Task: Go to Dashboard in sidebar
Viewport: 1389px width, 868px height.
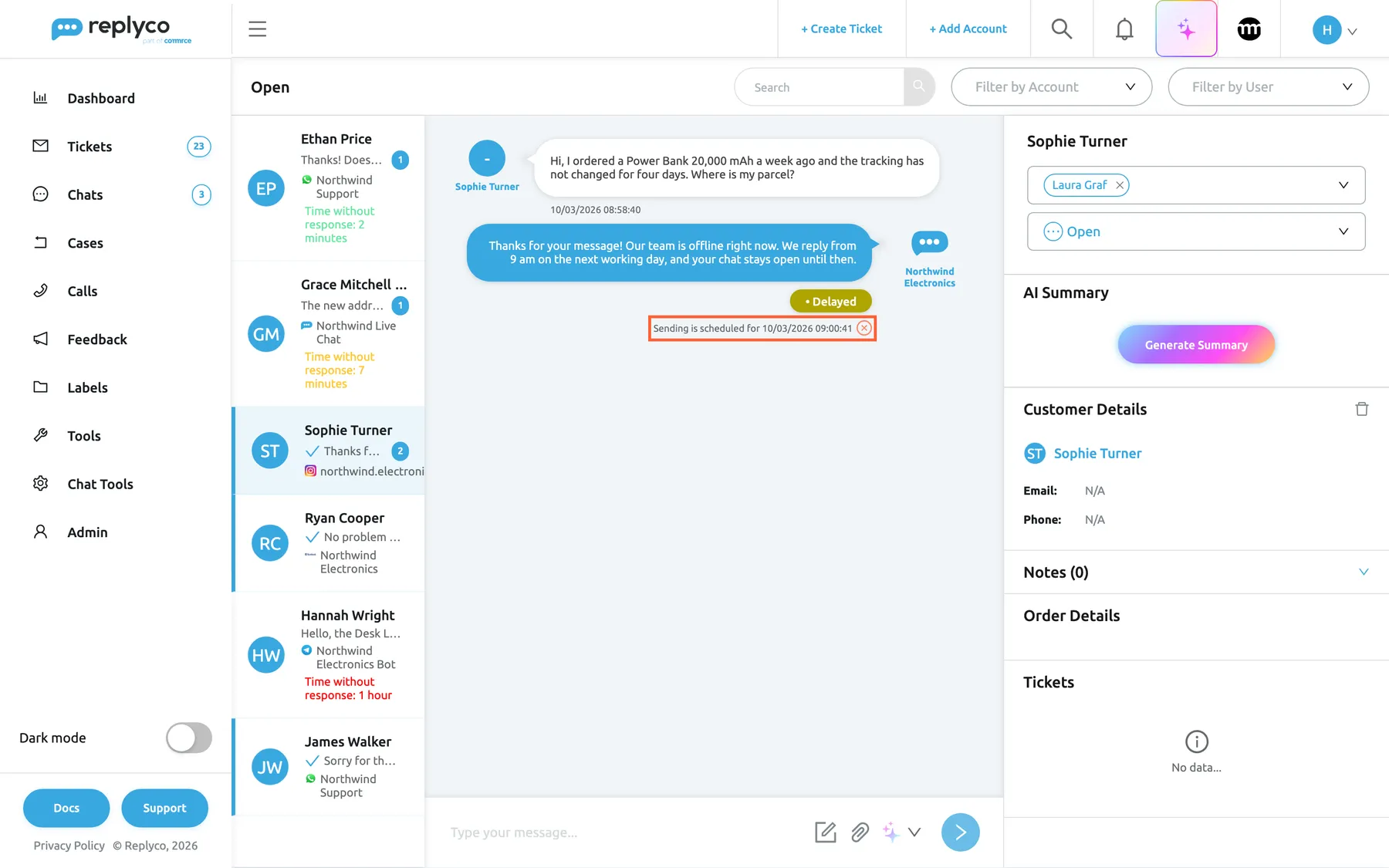Action: (x=101, y=98)
